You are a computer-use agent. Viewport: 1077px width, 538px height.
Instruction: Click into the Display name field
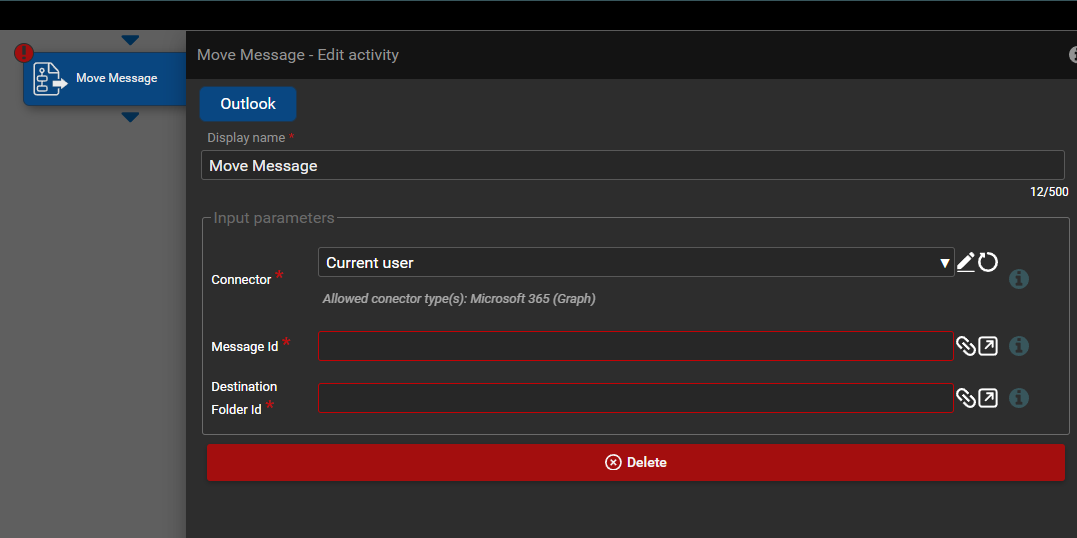(632, 166)
